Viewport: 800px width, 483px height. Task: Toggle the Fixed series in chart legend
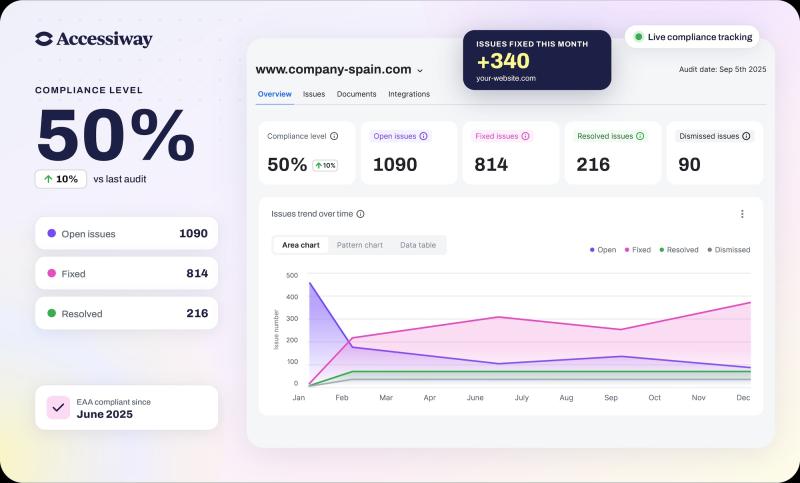(x=638, y=250)
